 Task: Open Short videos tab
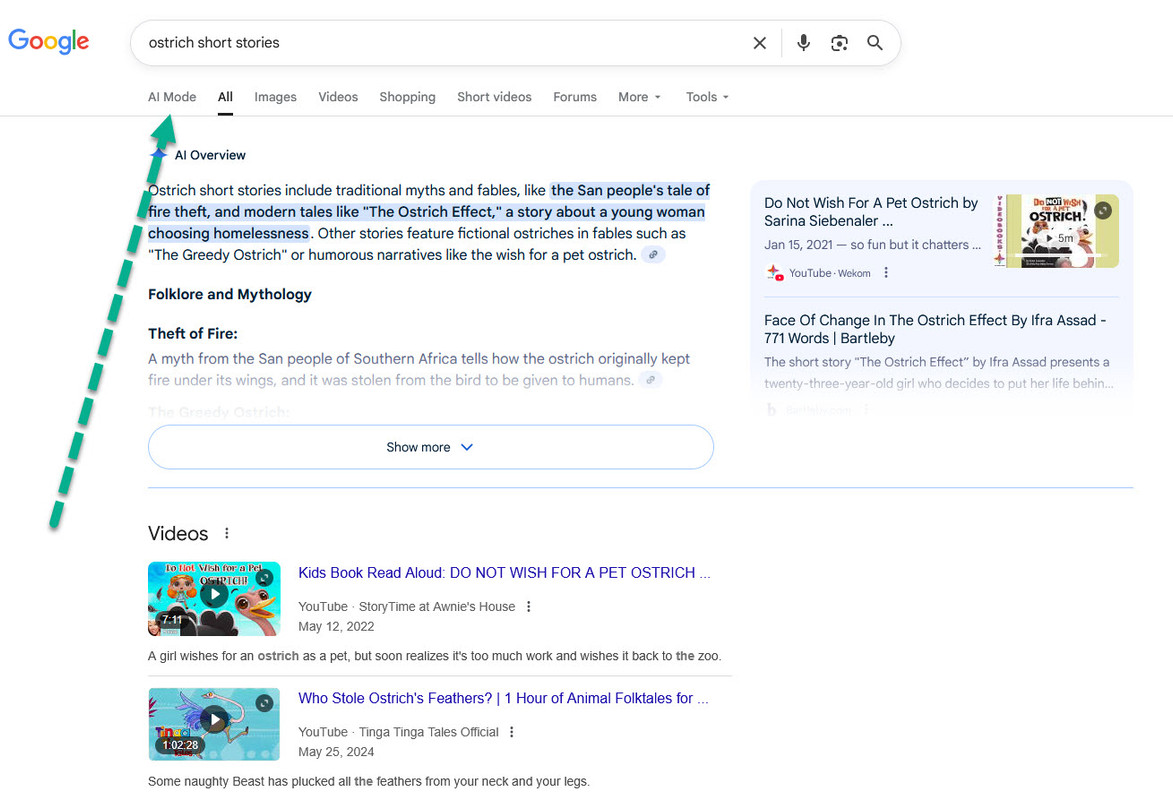pos(494,97)
